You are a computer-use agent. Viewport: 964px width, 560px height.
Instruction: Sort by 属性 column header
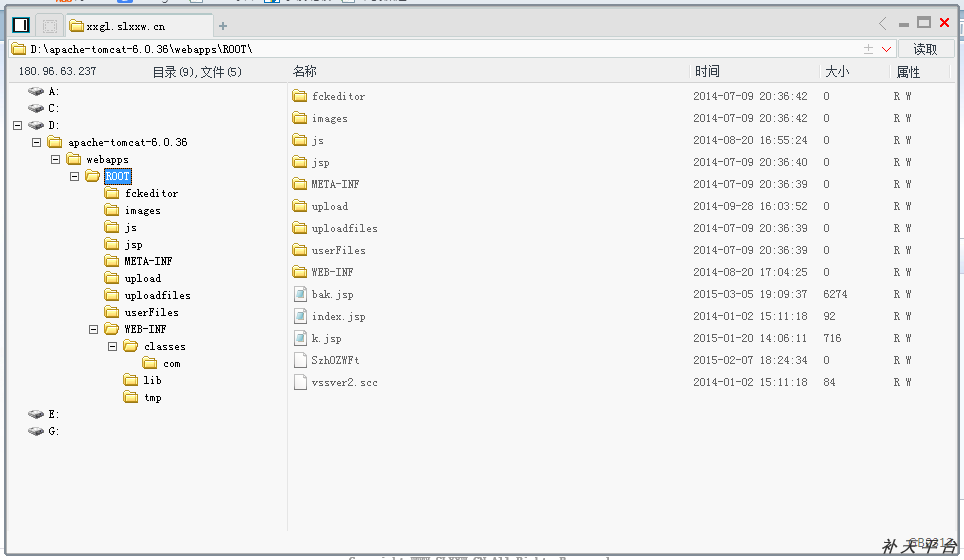coord(908,72)
